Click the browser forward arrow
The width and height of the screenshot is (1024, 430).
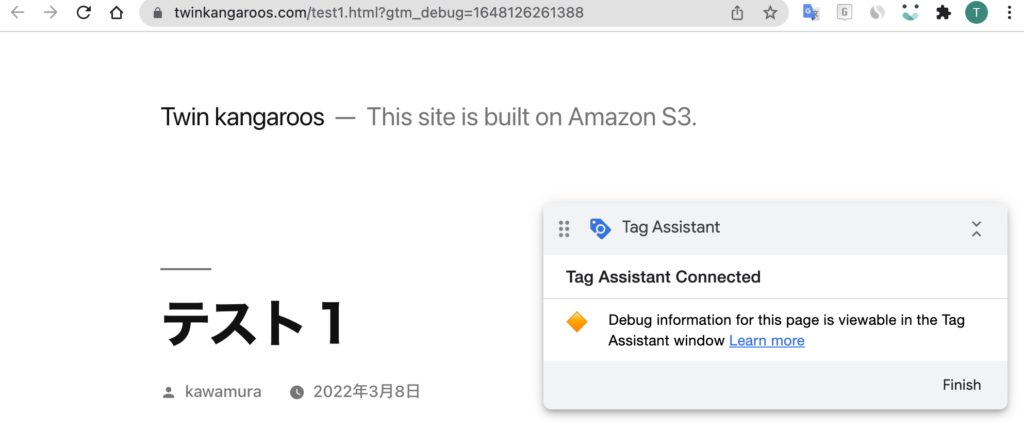tap(50, 12)
